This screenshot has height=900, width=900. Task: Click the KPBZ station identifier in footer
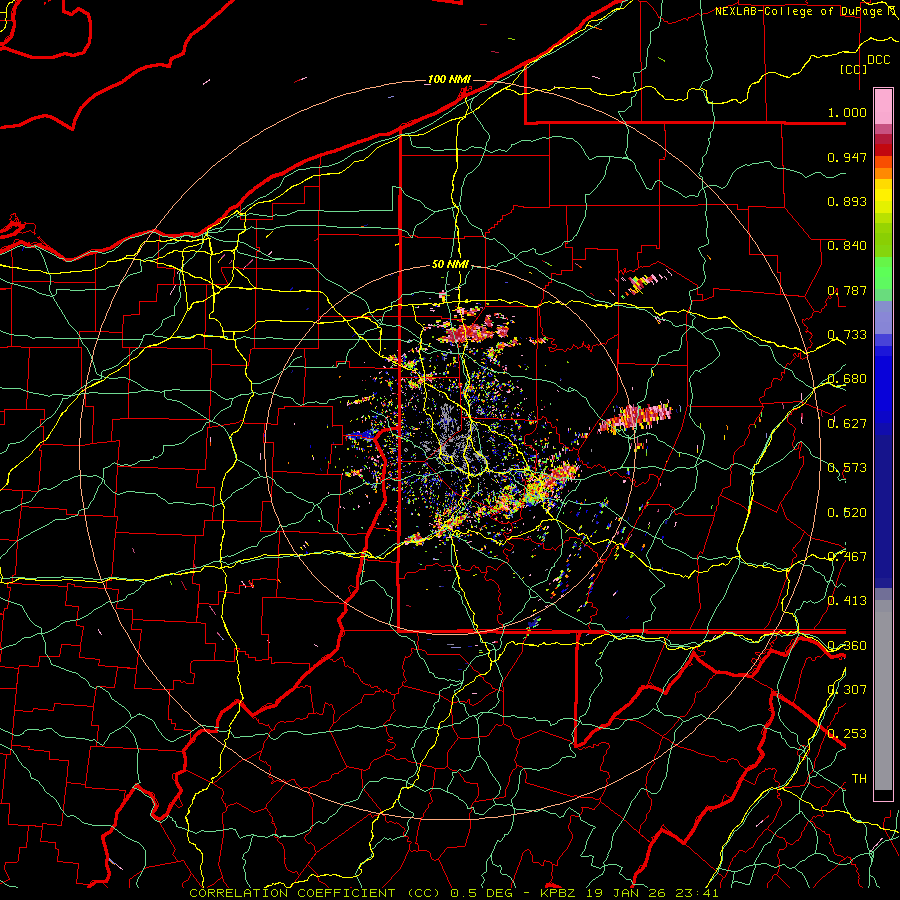click(560, 893)
